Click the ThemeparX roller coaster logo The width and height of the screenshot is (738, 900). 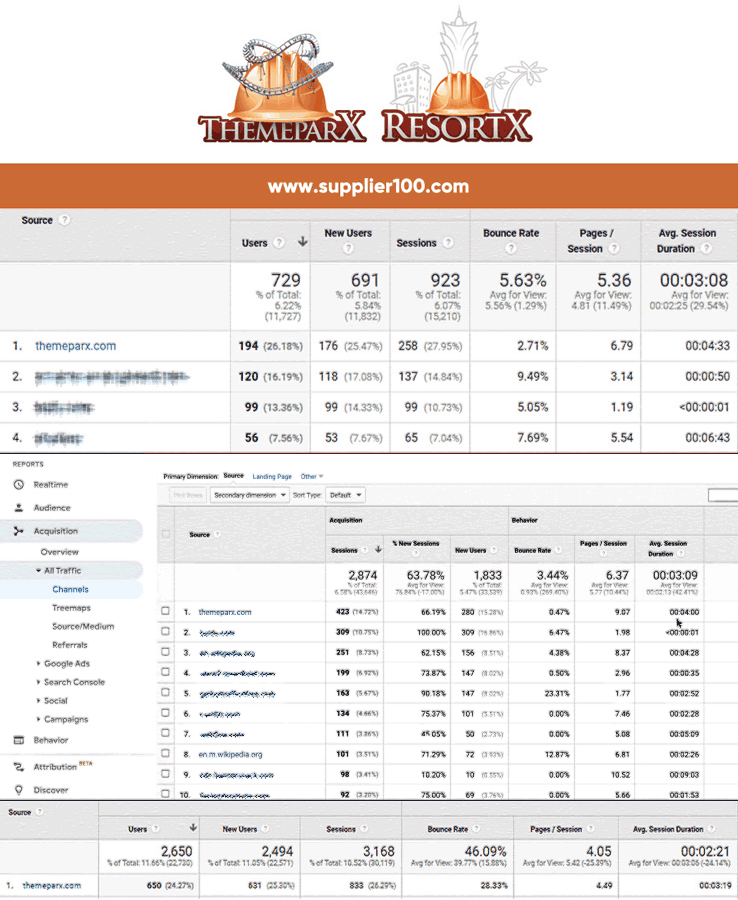click(281, 90)
